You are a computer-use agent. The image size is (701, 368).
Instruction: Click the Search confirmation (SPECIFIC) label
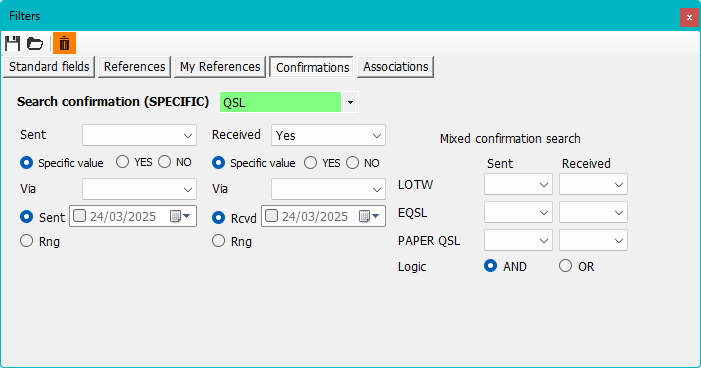(x=113, y=102)
